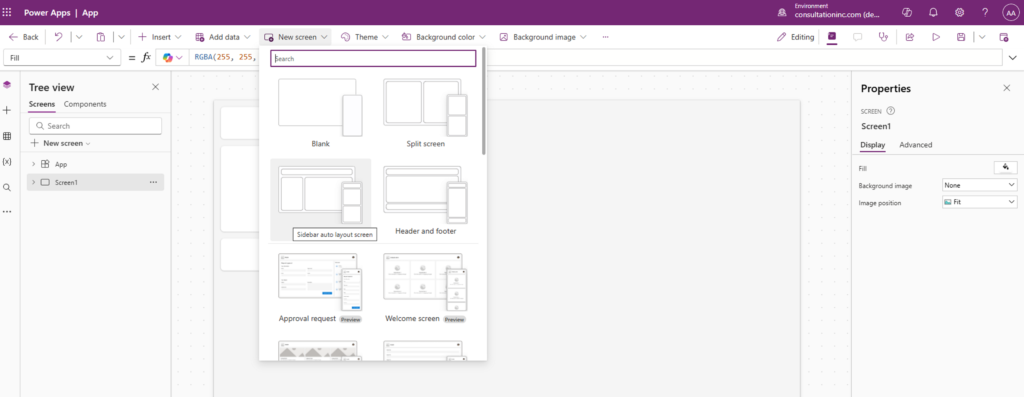Click the help icon beside SCREEN label

click(891, 111)
